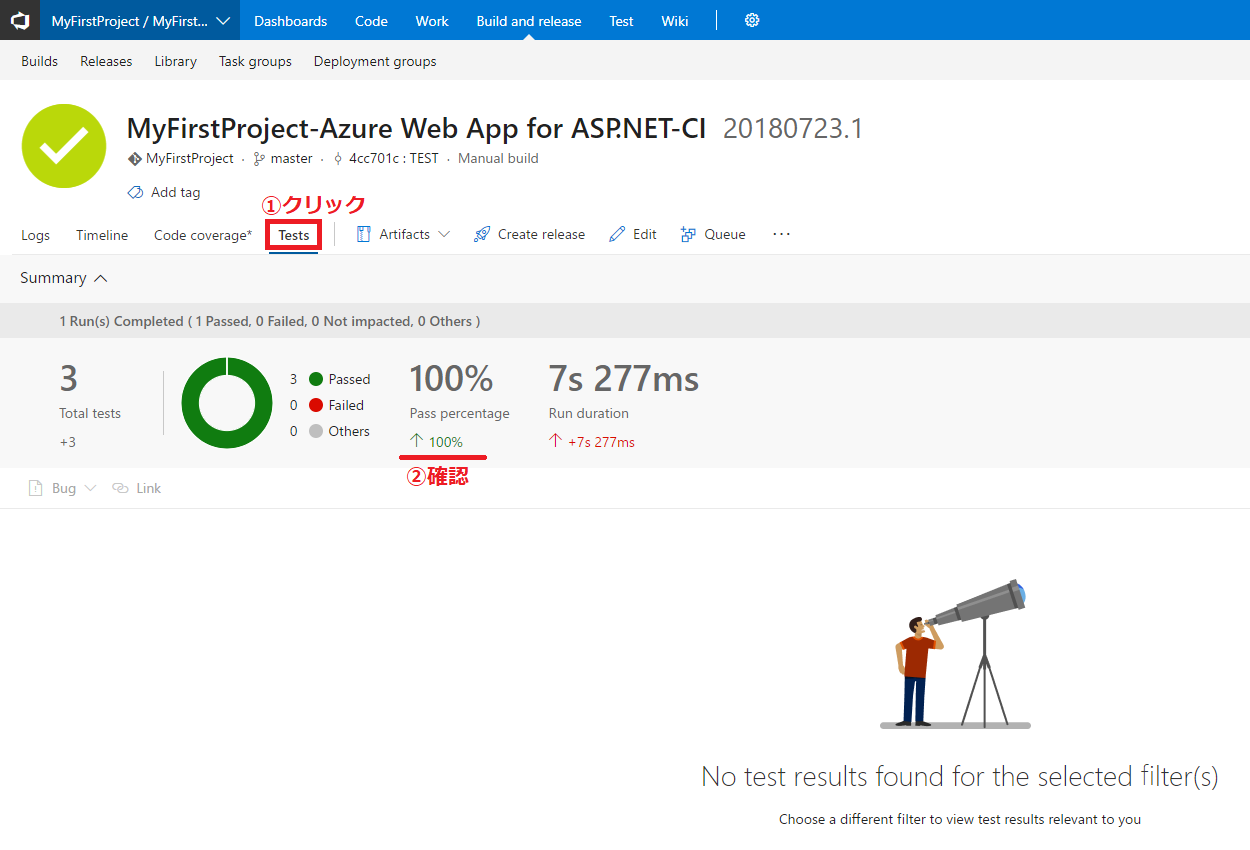The height and width of the screenshot is (850, 1250).
Task: Click the Add tag icon
Action: (x=135, y=192)
